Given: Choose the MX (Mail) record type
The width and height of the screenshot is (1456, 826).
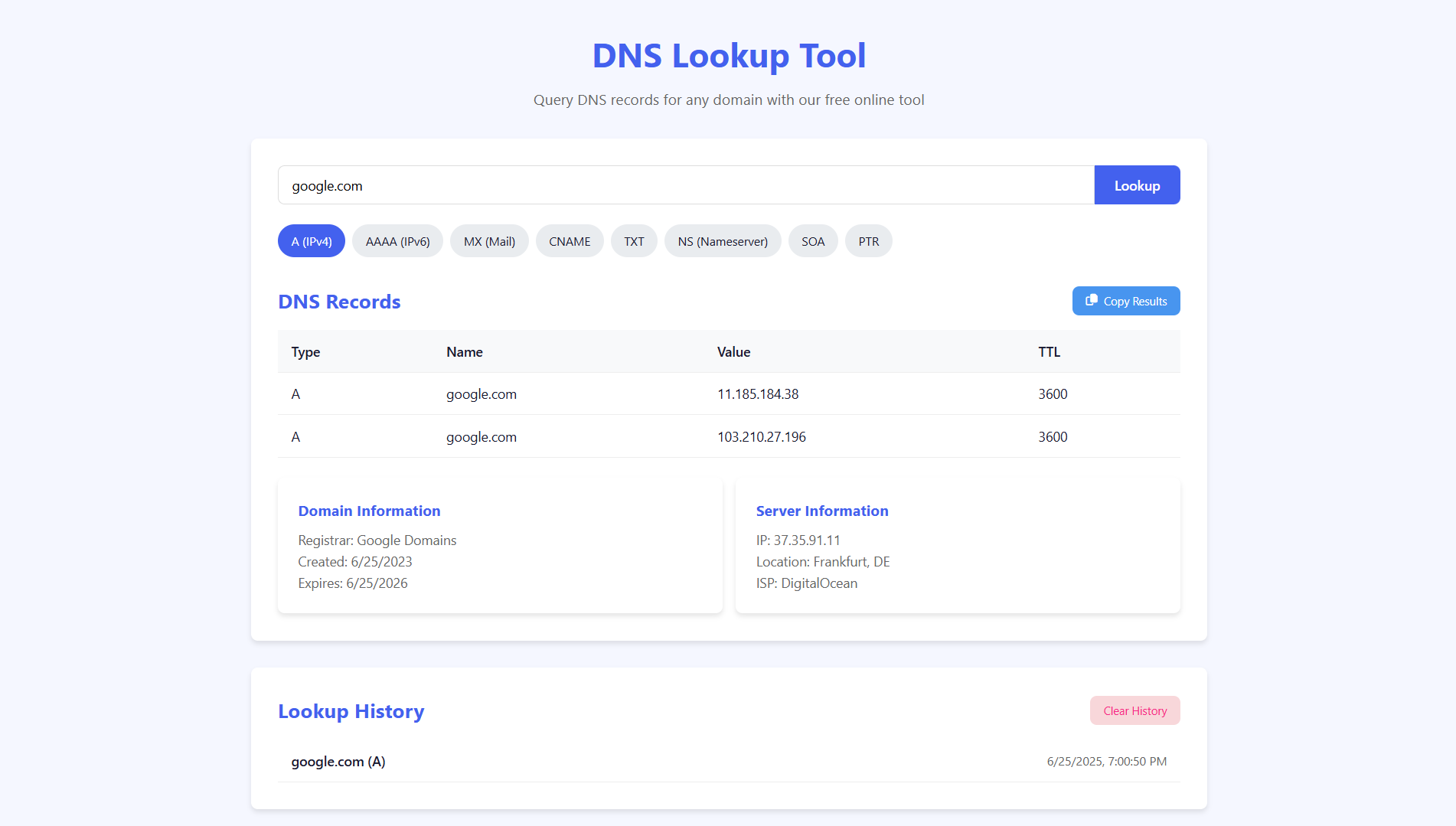Looking at the screenshot, I should pos(489,241).
